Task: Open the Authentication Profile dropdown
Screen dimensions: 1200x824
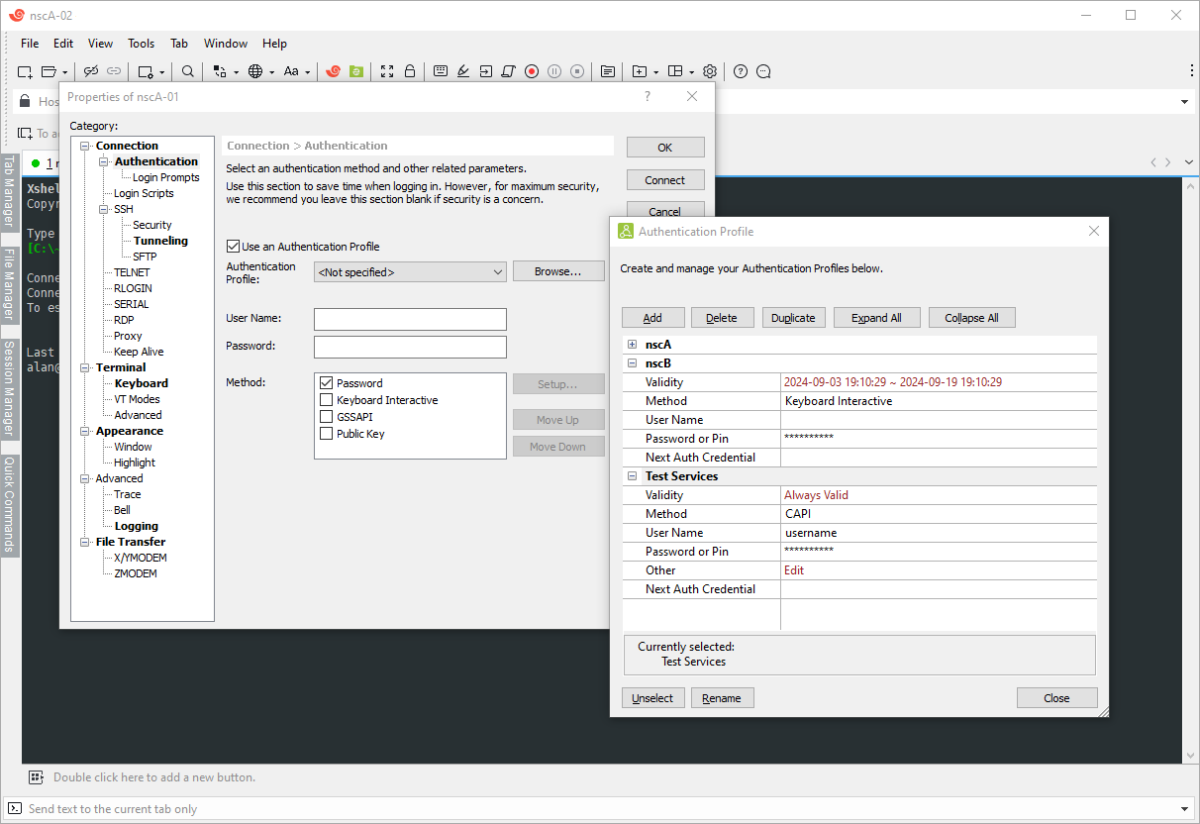Action: point(410,272)
